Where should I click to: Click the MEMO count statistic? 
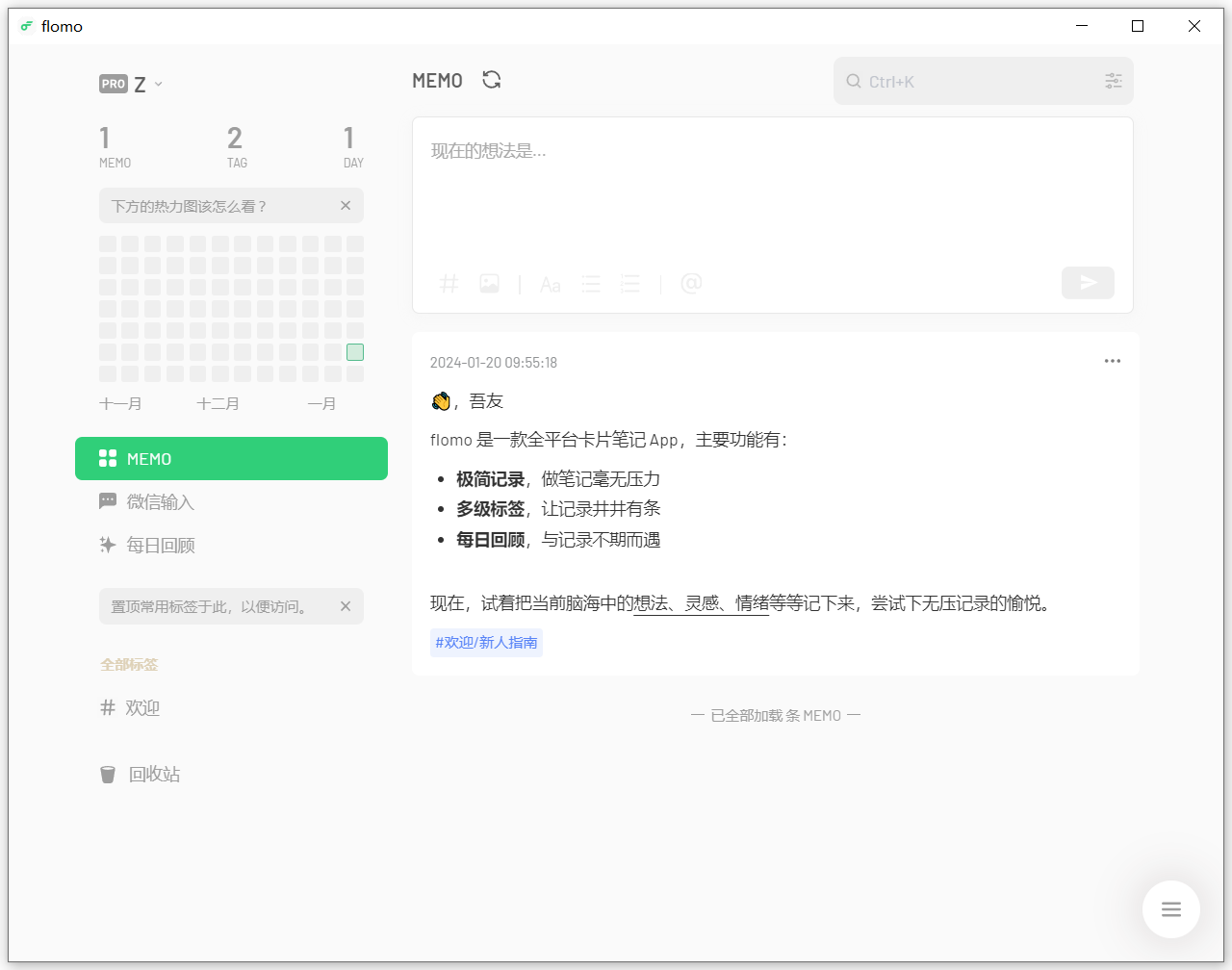(115, 146)
